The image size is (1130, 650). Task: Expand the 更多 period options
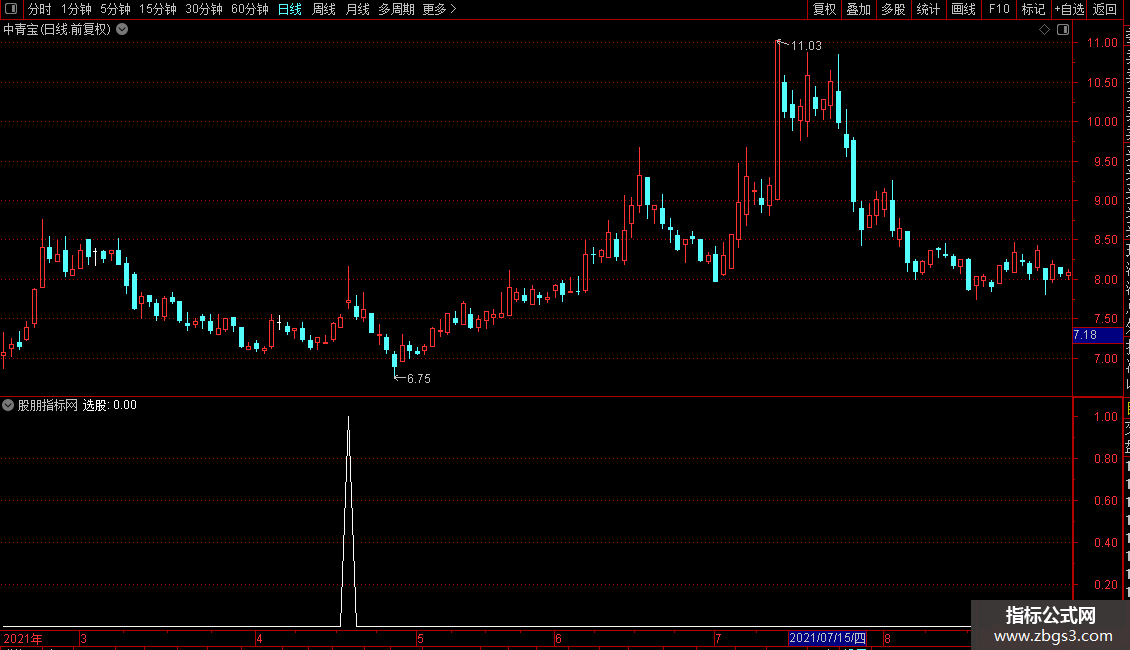tap(439, 9)
